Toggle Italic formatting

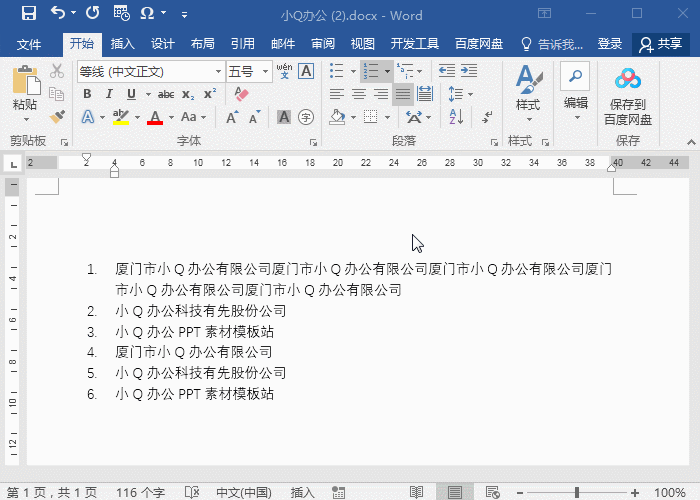107,94
